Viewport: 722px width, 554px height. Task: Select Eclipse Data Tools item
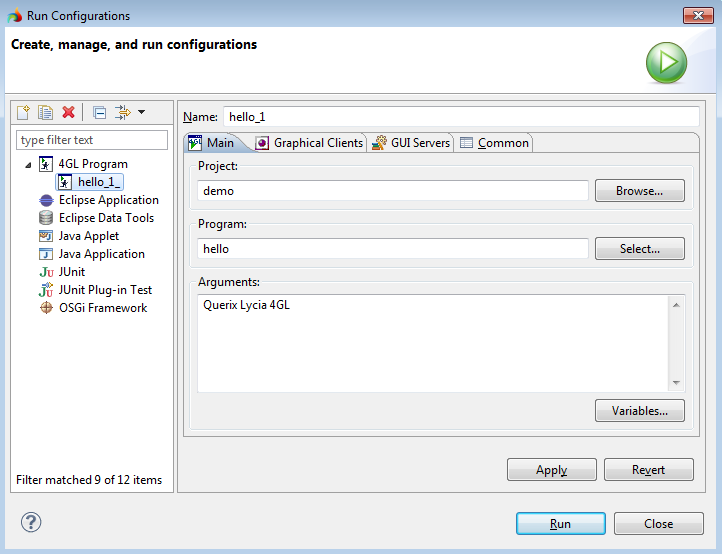coord(106,218)
